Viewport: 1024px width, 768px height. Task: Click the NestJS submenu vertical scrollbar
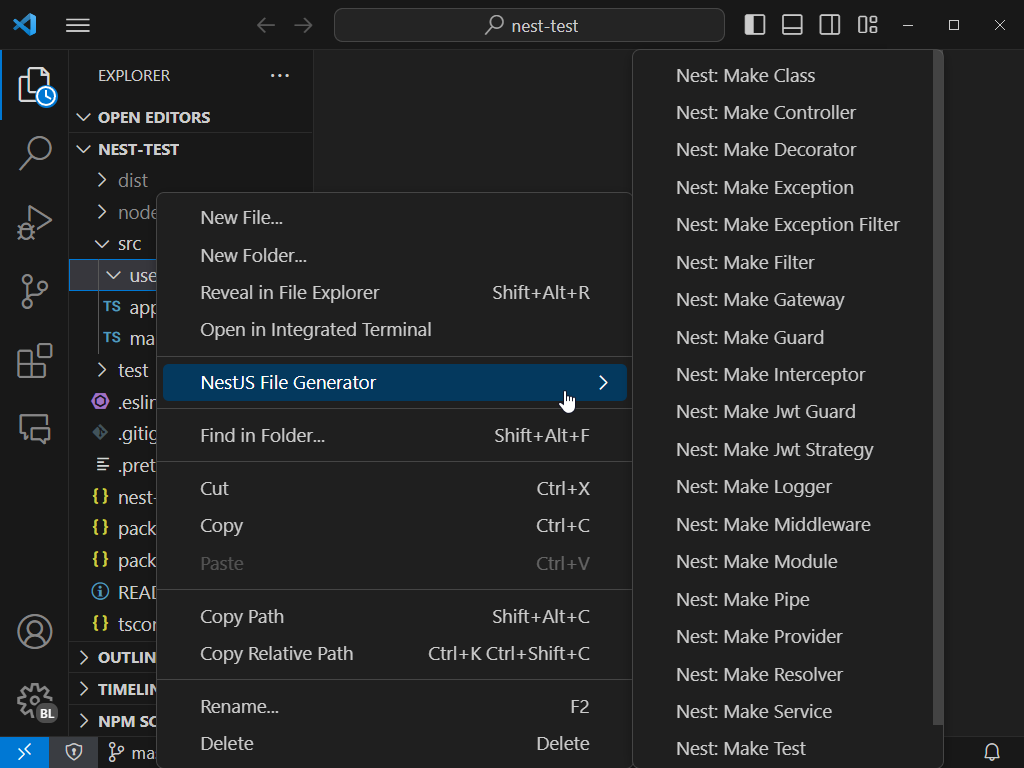pos(938,388)
